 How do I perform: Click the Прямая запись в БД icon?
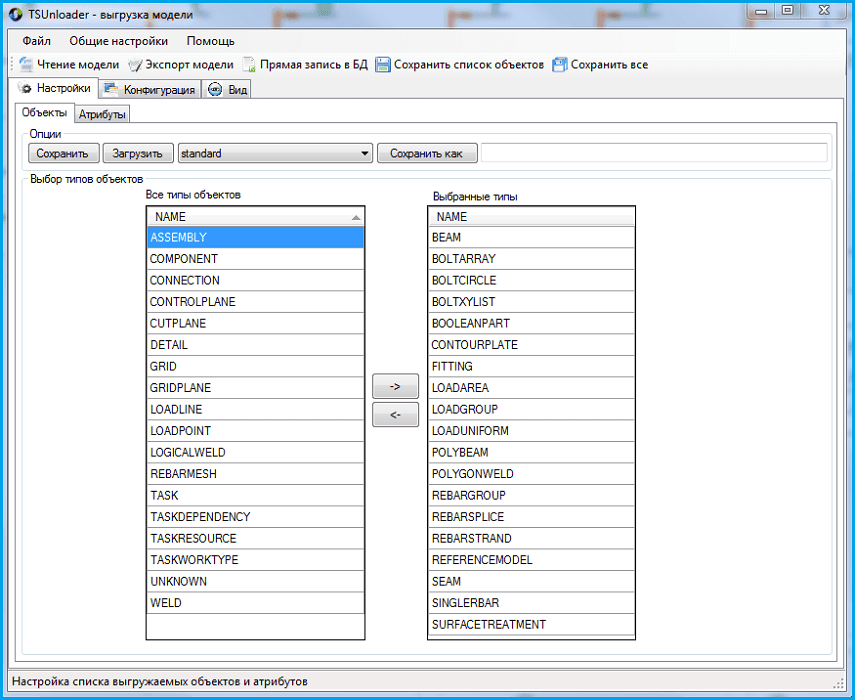[249, 65]
